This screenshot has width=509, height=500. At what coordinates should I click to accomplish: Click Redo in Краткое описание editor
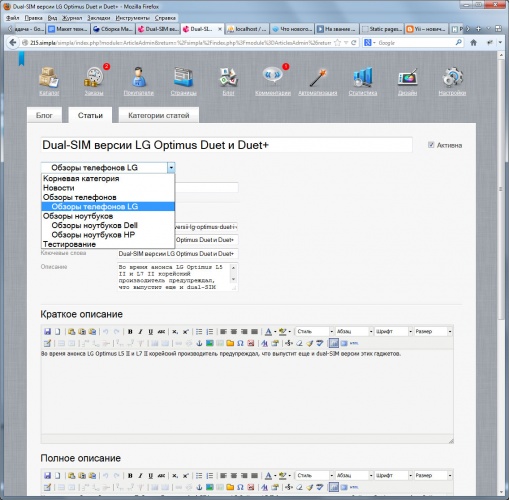[116, 331]
